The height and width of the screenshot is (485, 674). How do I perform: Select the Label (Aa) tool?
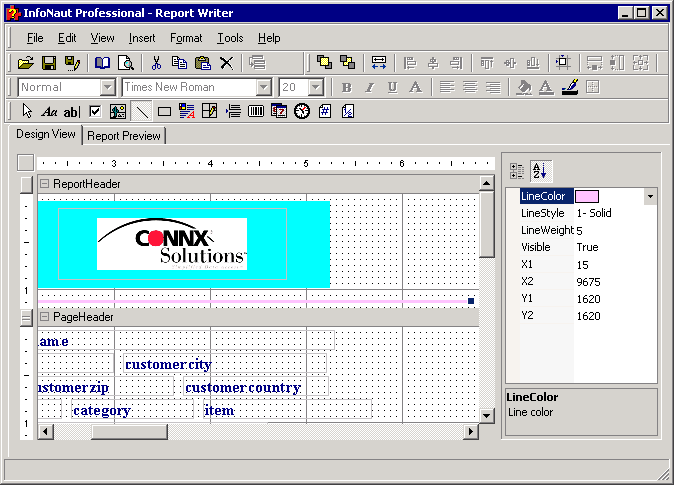pos(49,112)
